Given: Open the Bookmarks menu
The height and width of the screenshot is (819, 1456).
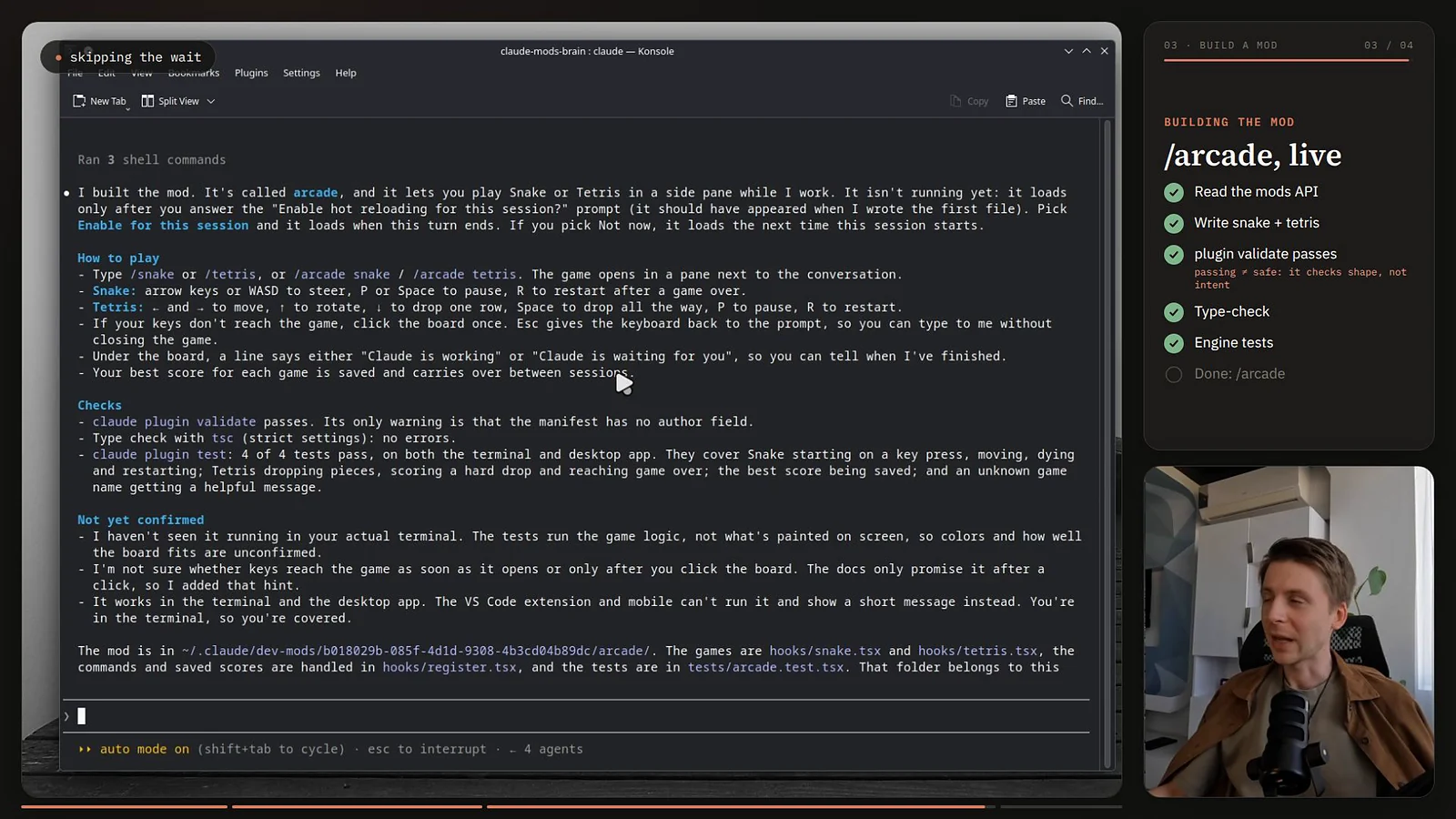Looking at the screenshot, I should [x=193, y=73].
